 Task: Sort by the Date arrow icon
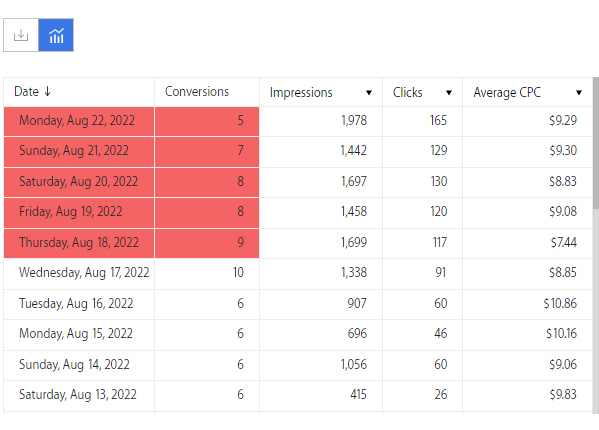pyautogui.click(x=47, y=91)
